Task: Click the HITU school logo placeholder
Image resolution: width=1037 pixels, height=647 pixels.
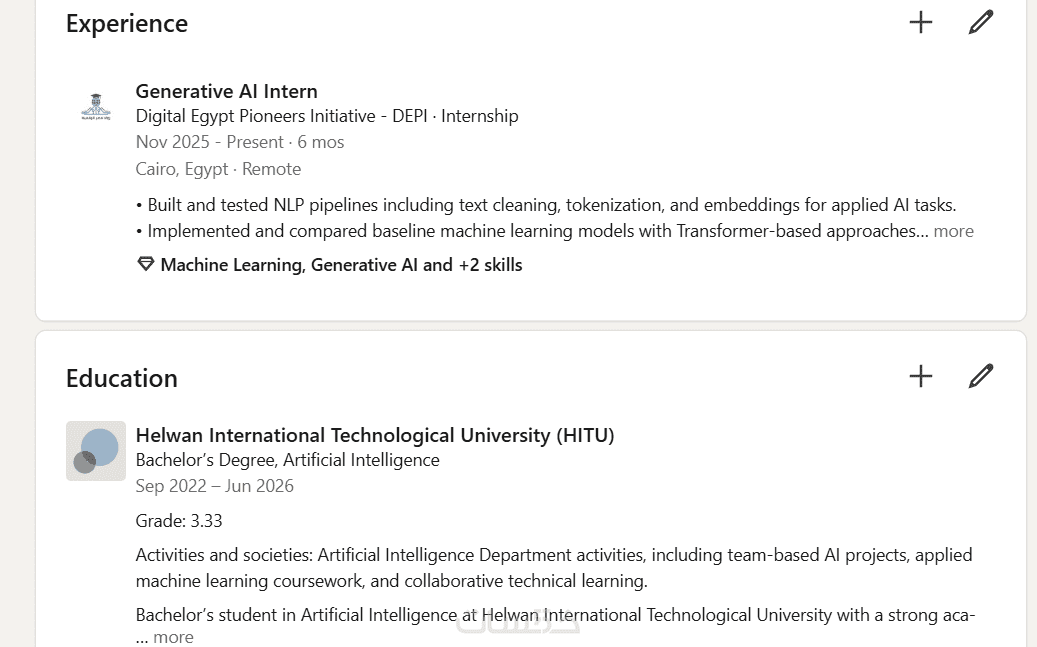Action: coord(96,451)
